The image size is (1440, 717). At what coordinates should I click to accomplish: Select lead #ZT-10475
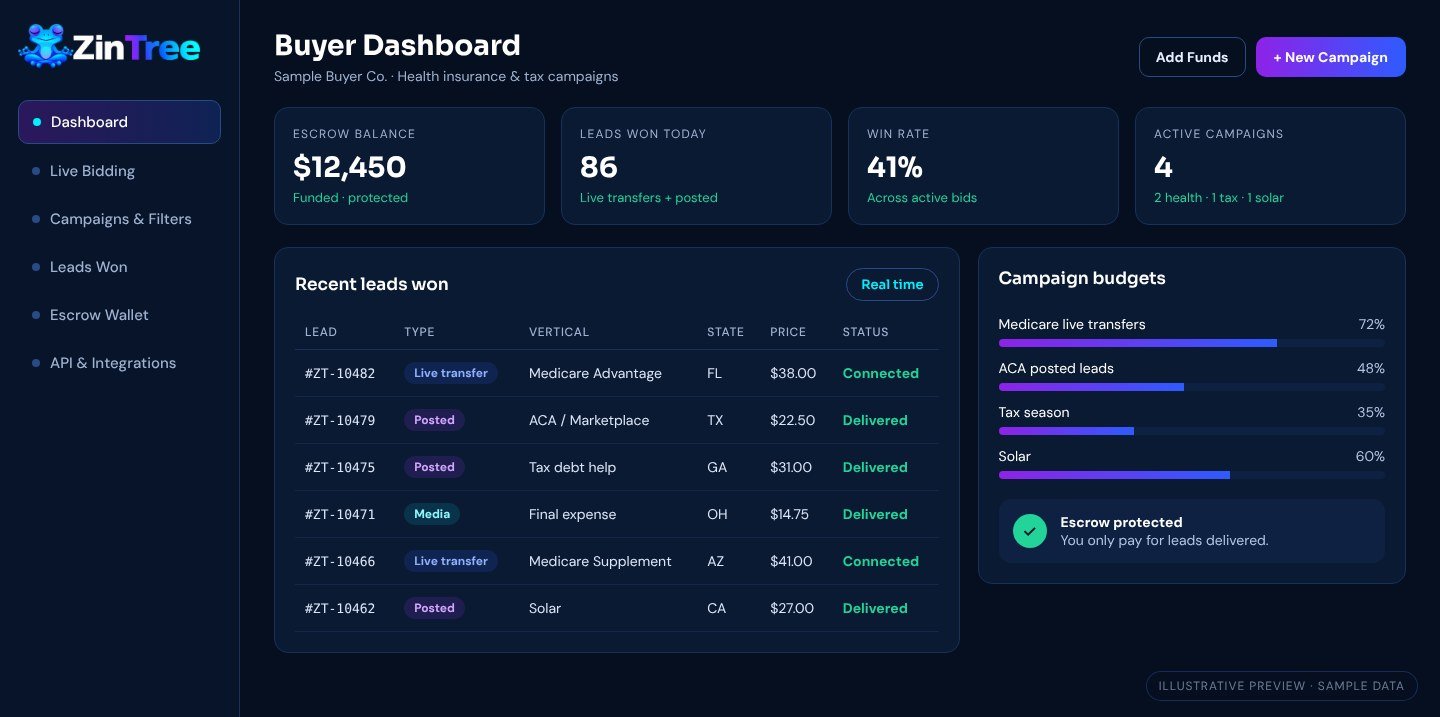[340, 468]
